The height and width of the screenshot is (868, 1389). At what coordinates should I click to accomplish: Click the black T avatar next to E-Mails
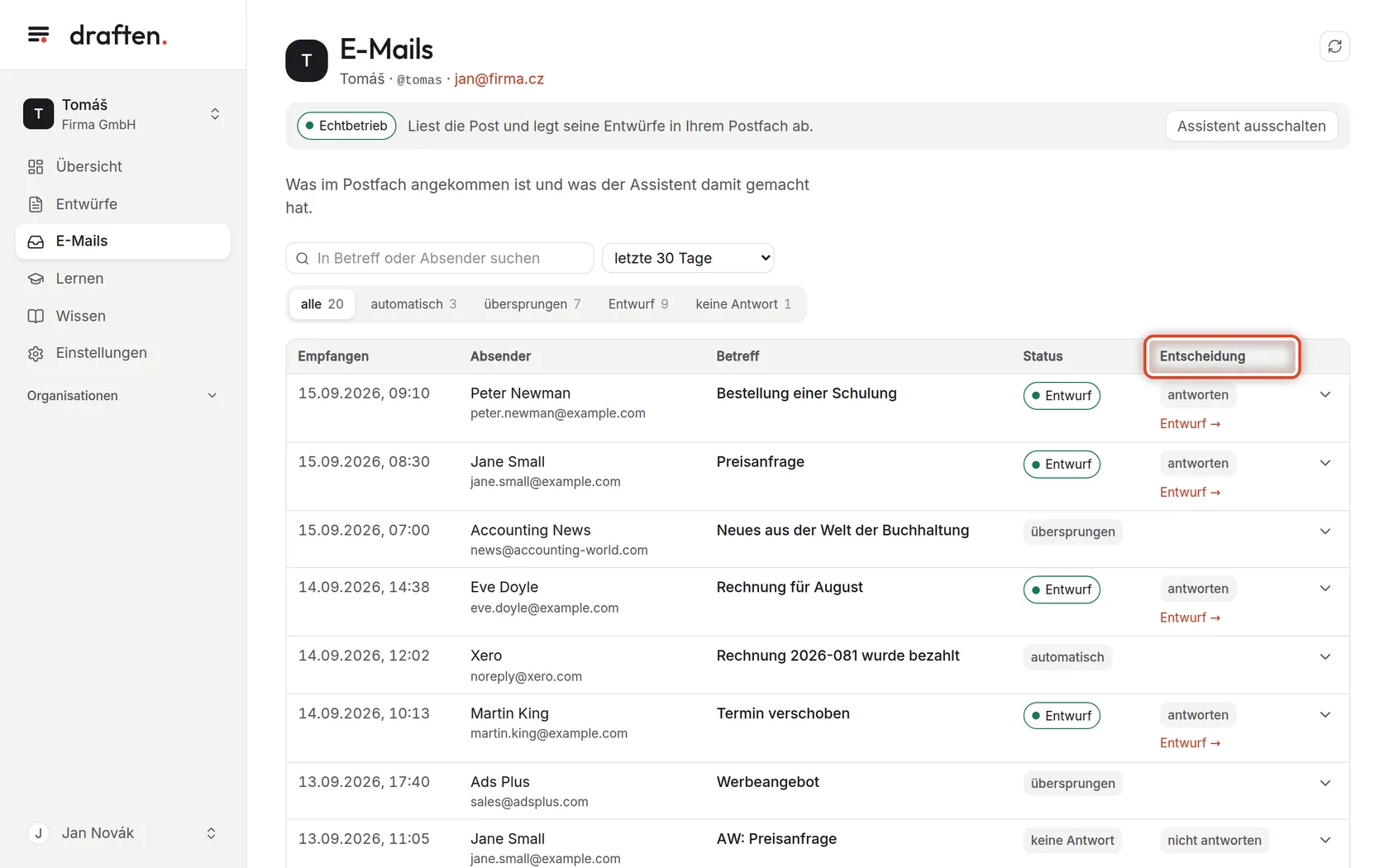307,60
